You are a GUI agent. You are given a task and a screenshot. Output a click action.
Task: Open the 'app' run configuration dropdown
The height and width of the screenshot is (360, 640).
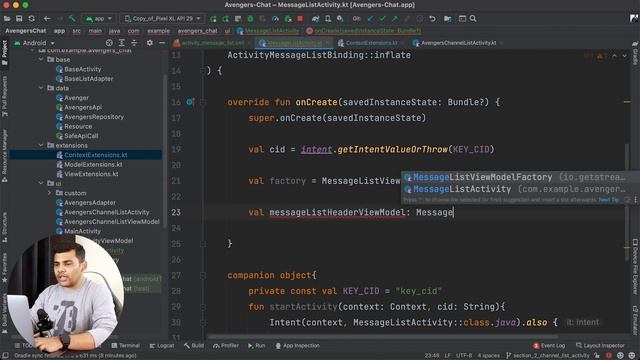[x=98, y=19]
